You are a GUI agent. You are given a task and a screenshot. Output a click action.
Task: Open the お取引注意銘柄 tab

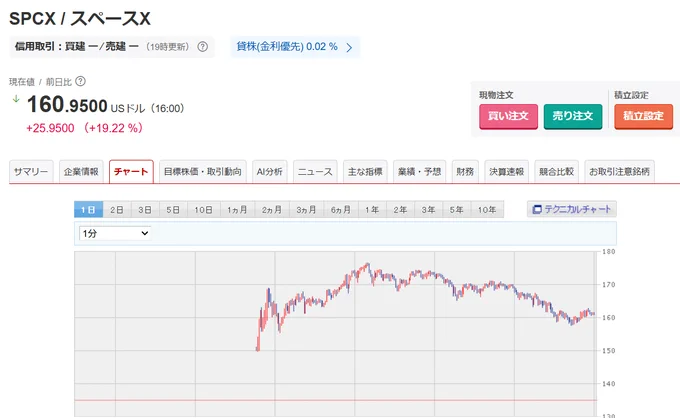pos(619,172)
